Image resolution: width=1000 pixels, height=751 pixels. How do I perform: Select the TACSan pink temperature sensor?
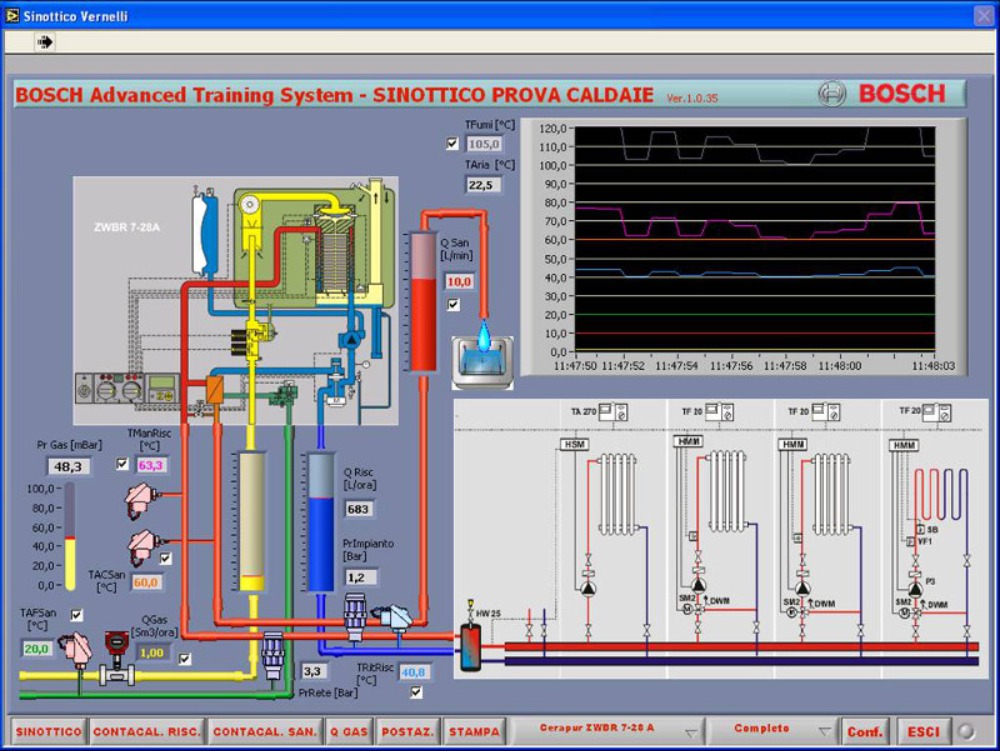pos(143,547)
